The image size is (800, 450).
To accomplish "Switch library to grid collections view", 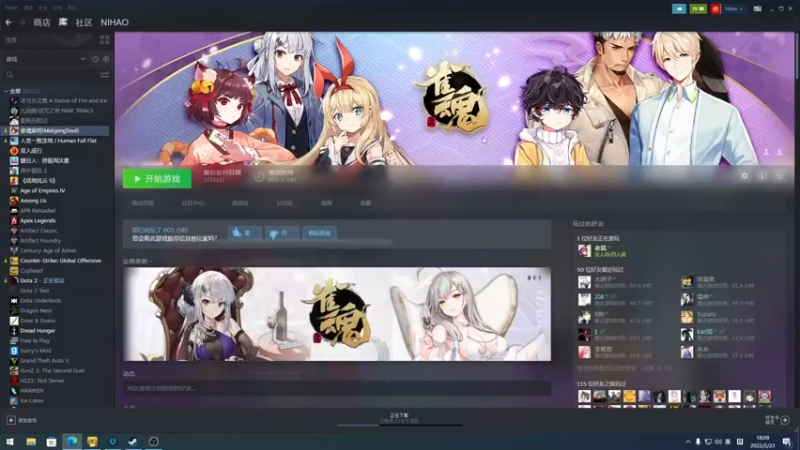I will point(105,40).
